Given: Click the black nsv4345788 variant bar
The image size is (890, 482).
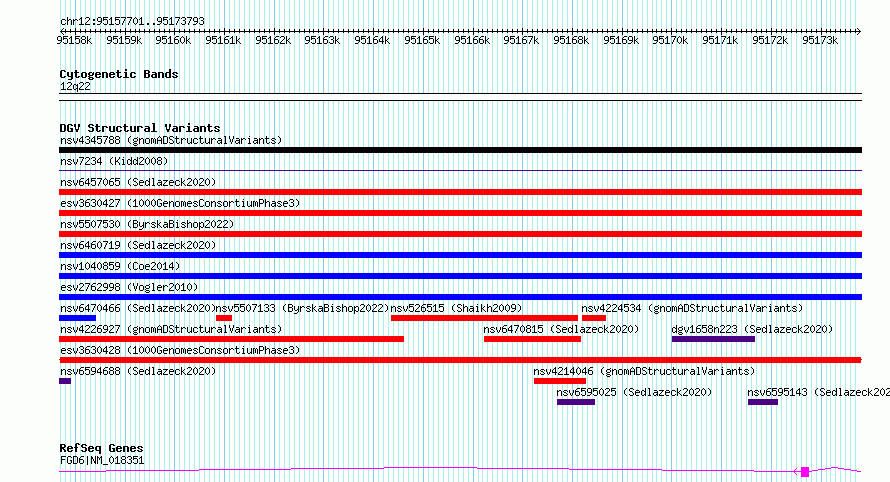Looking at the screenshot, I should coord(460,150).
